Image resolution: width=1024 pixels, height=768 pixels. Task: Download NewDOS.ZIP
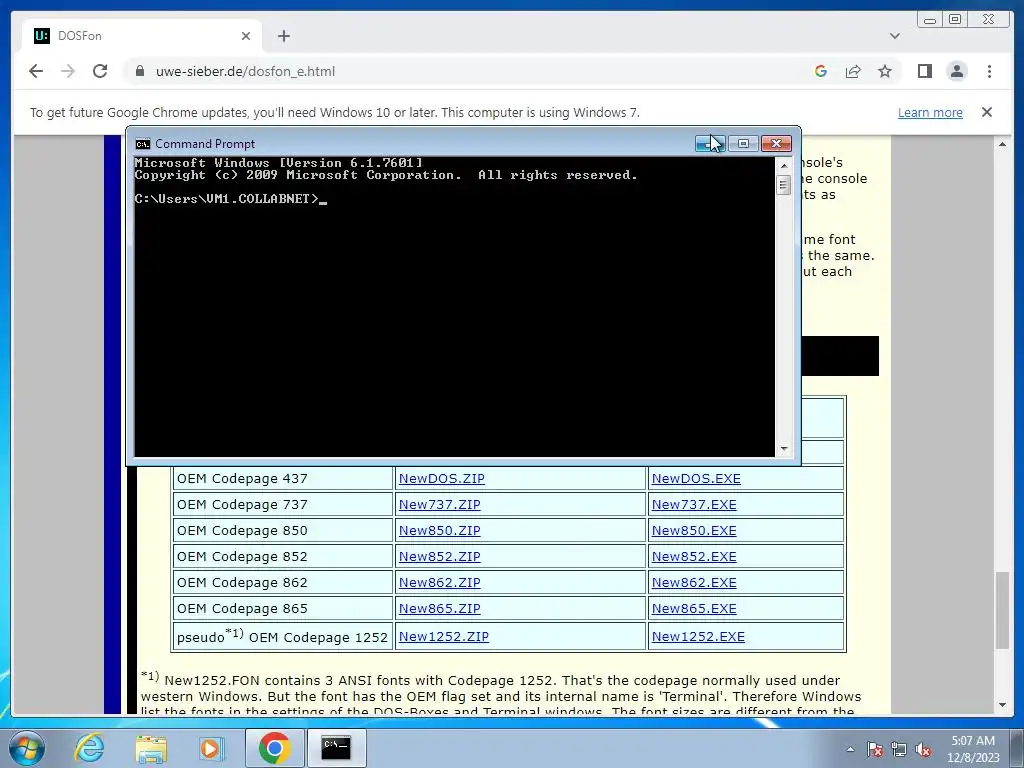(441, 479)
